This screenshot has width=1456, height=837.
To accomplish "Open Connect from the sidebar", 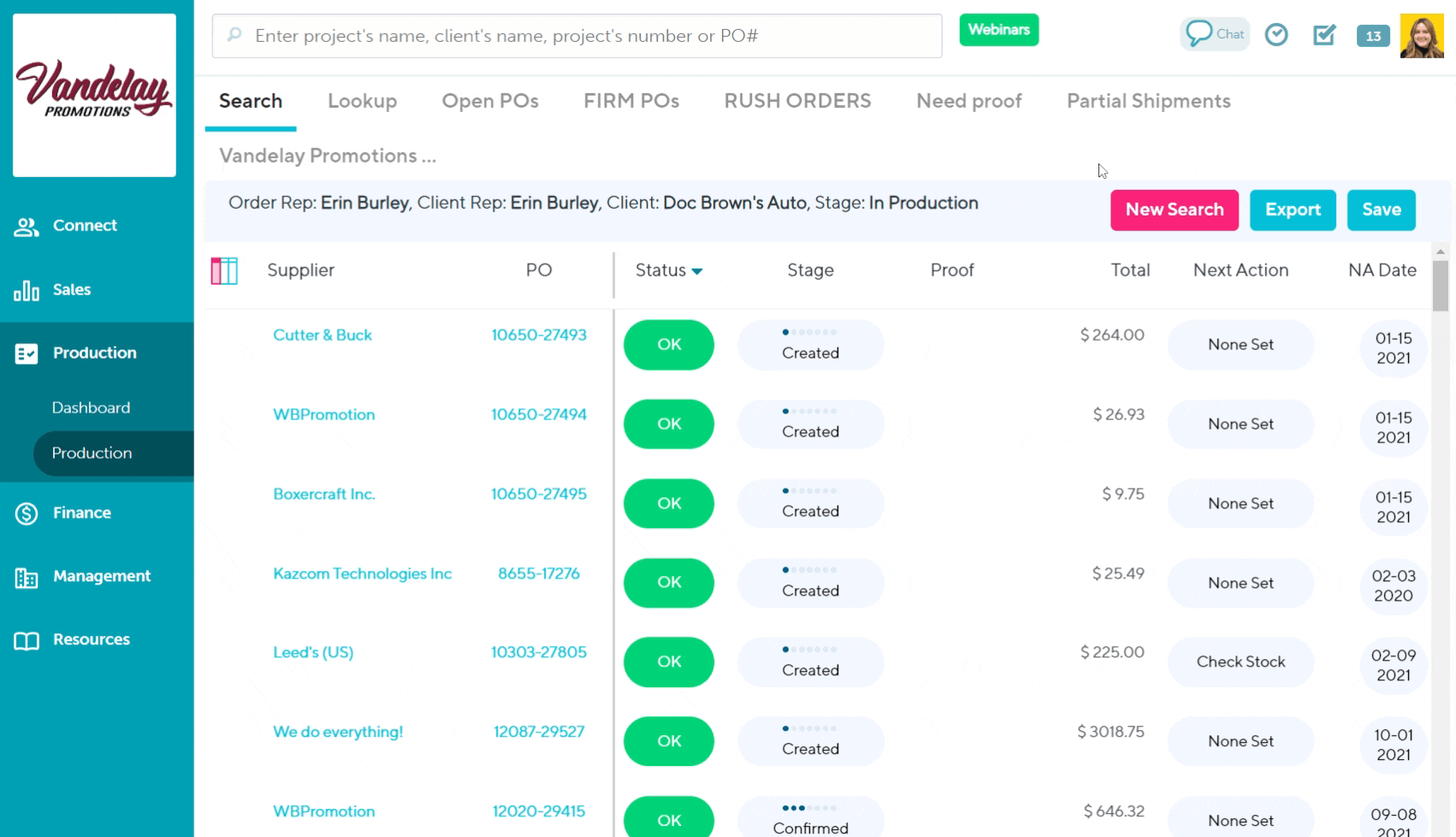I will [x=84, y=226].
